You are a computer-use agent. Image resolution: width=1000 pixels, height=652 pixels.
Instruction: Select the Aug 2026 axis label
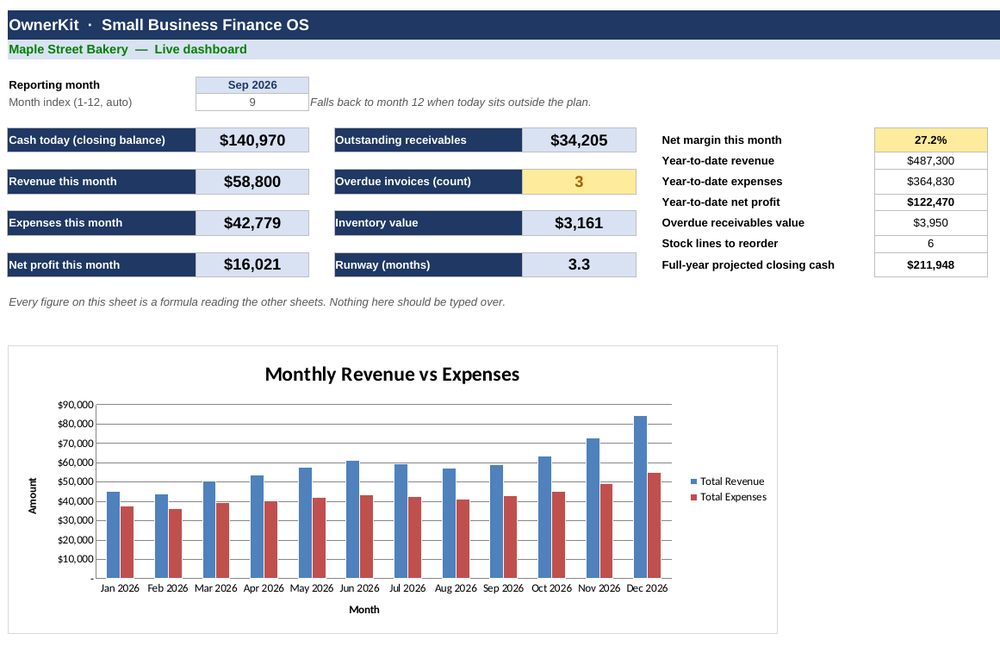(455, 588)
